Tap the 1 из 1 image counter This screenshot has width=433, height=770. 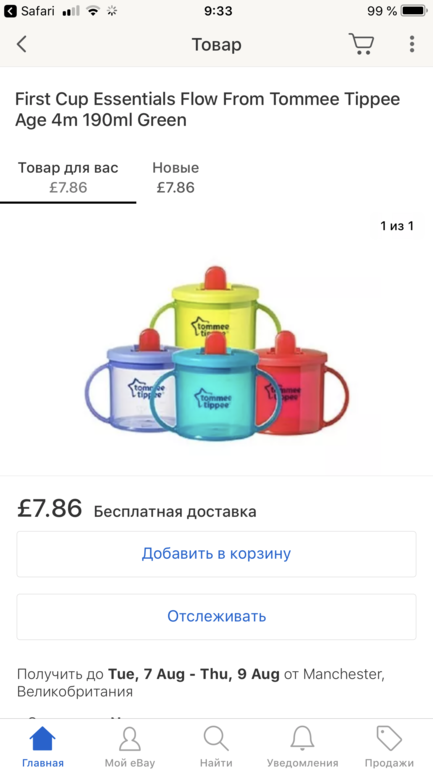coord(397,226)
